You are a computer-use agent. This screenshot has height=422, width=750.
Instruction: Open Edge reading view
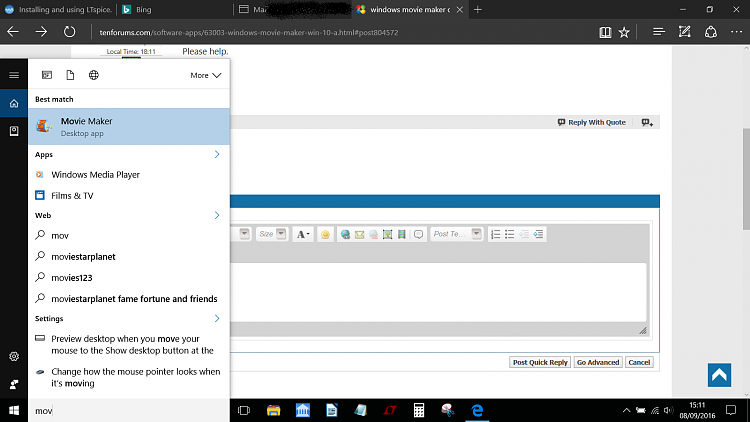(x=605, y=32)
